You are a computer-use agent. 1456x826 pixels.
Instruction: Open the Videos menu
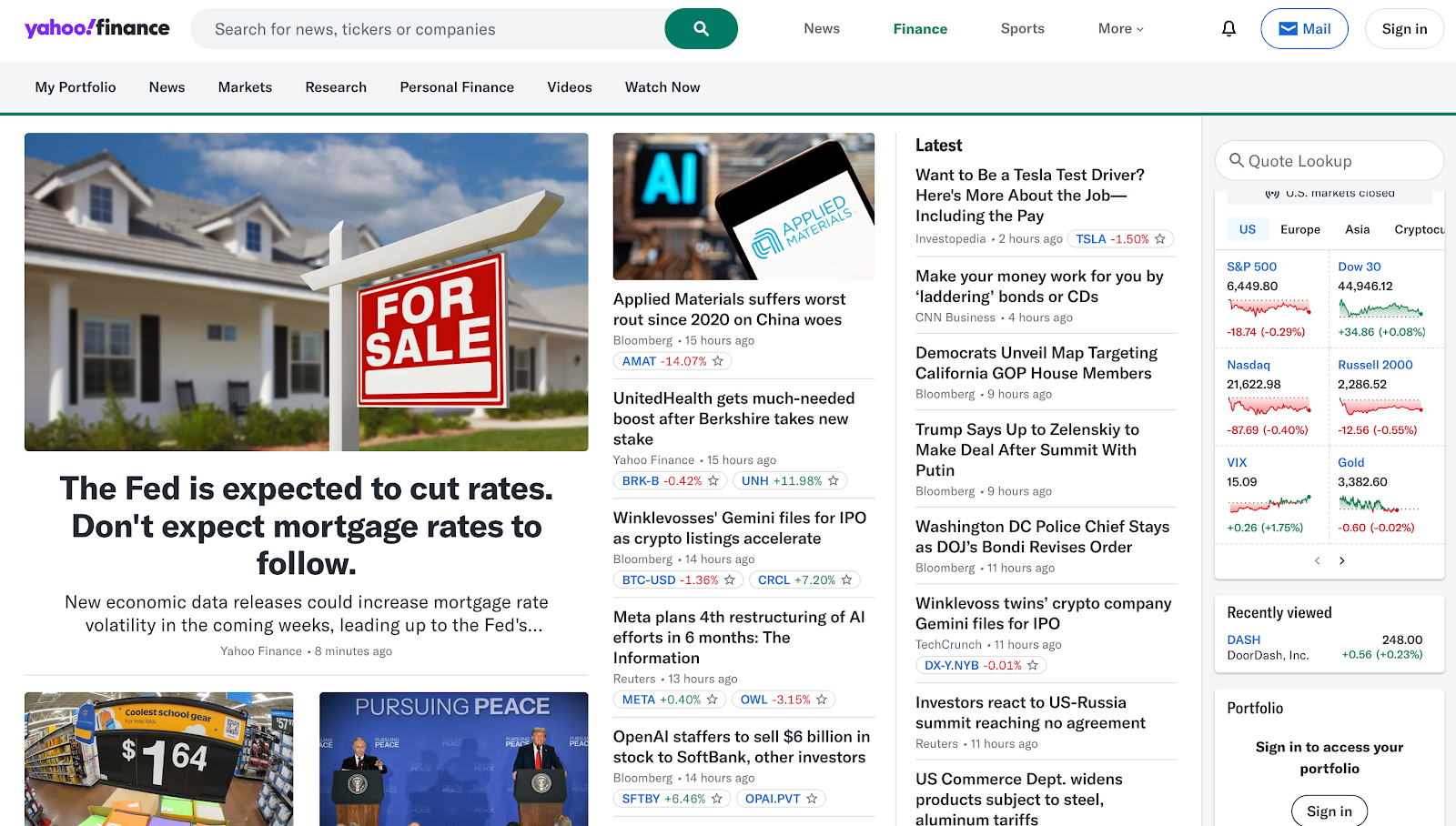(570, 87)
